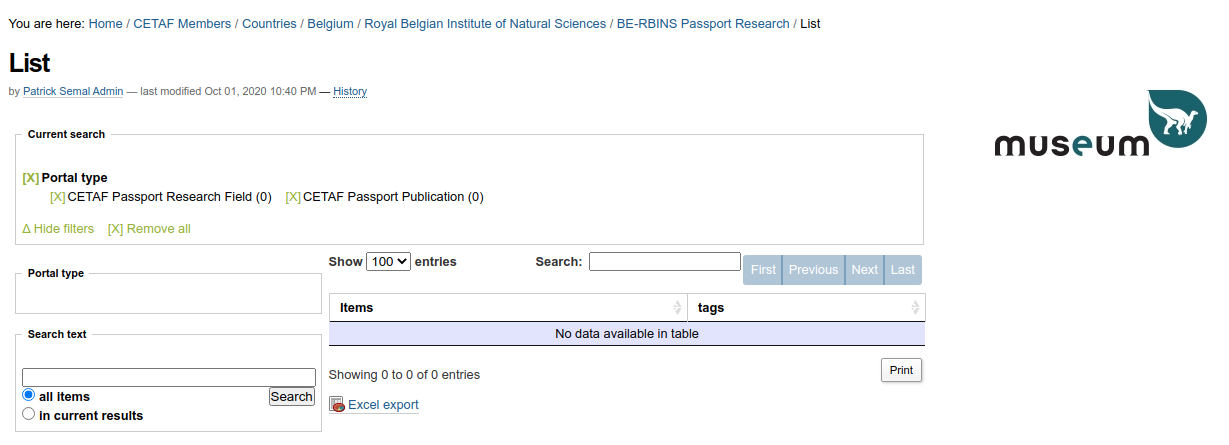Remove the Portal type filter [X]
Screen dimensions: 1229x445
tap(31, 178)
